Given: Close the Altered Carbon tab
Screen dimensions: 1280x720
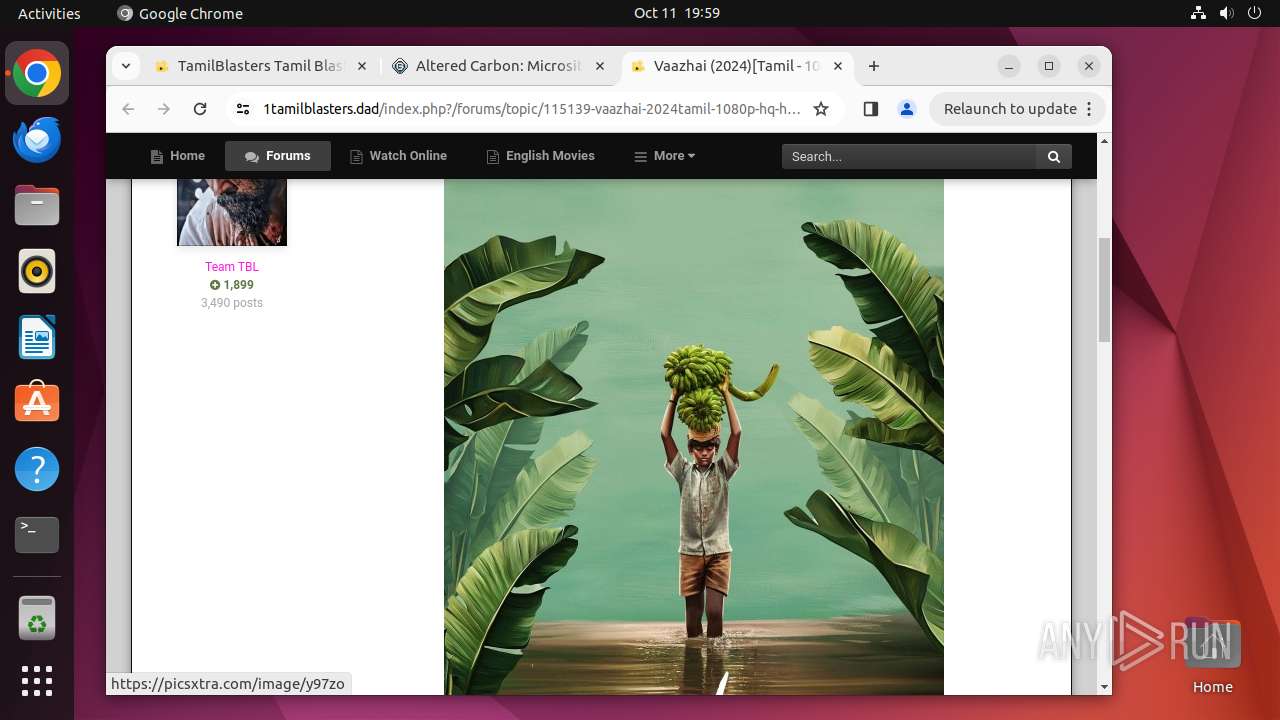Looking at the screenshot, I should point(600,66).
